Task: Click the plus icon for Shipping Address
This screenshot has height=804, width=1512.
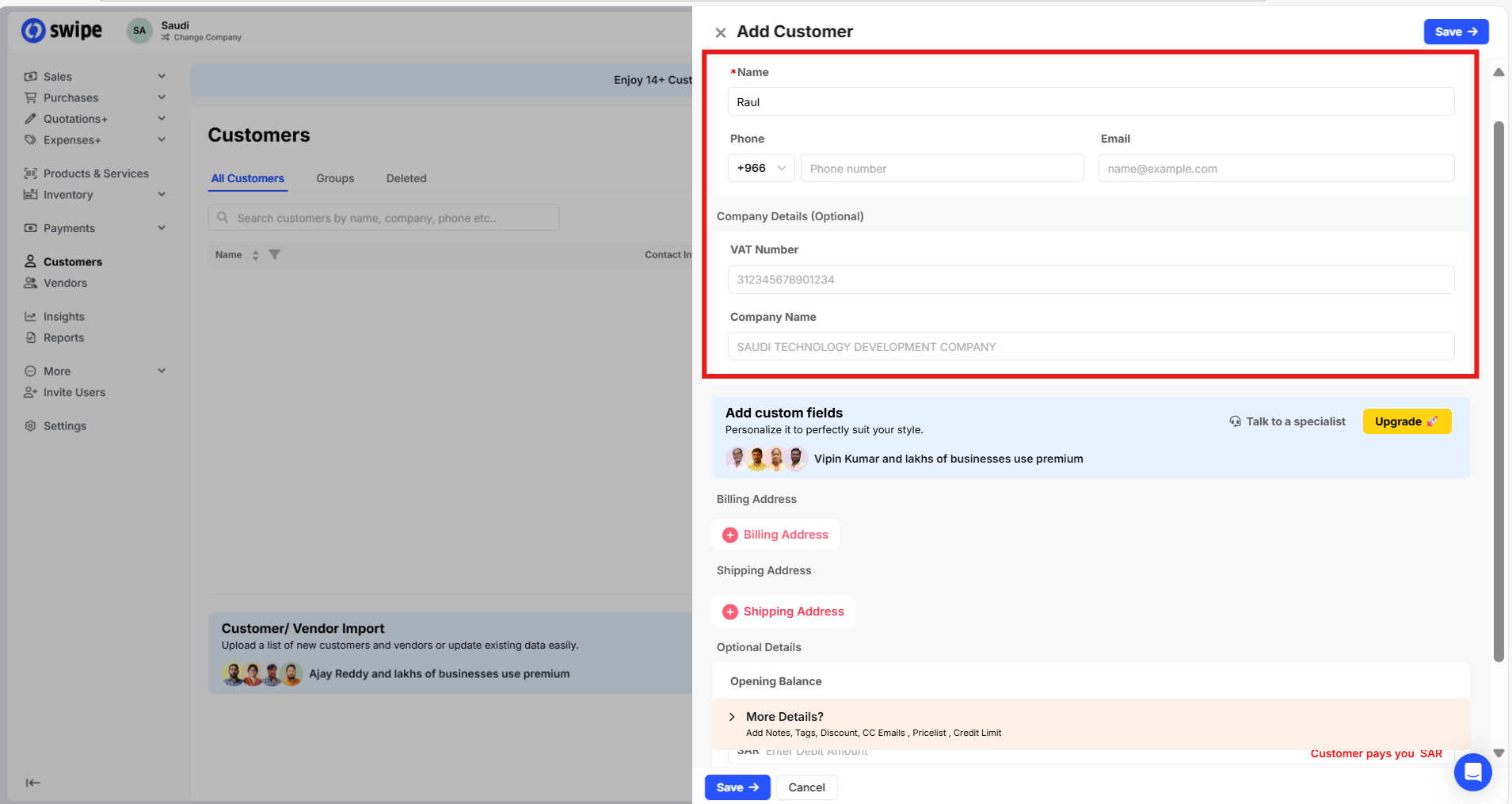Action: (x=730, y=612)
